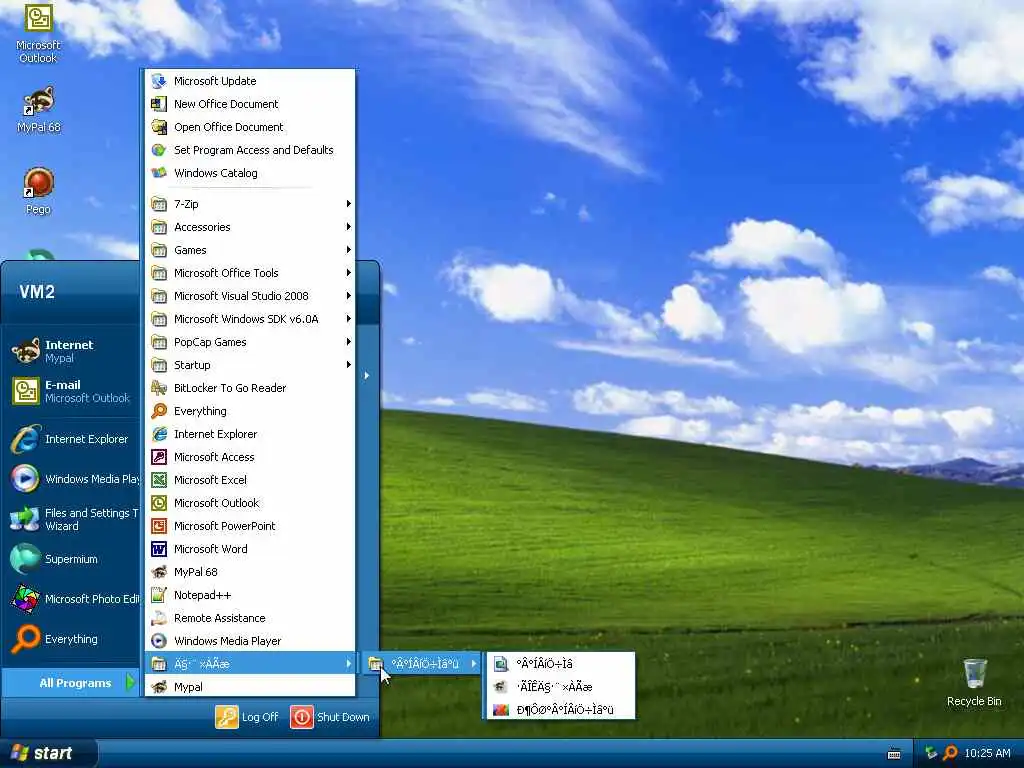The image size is (1024, 768).
Task: Click the Log Off button
Action: point(248,717)
